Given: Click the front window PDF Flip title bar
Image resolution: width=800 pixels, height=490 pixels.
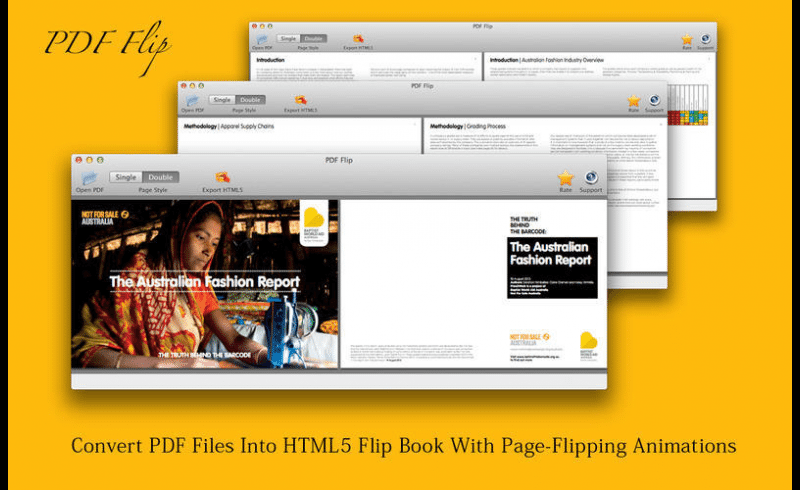Looking at the screenshot, I should tap(339, 160).
